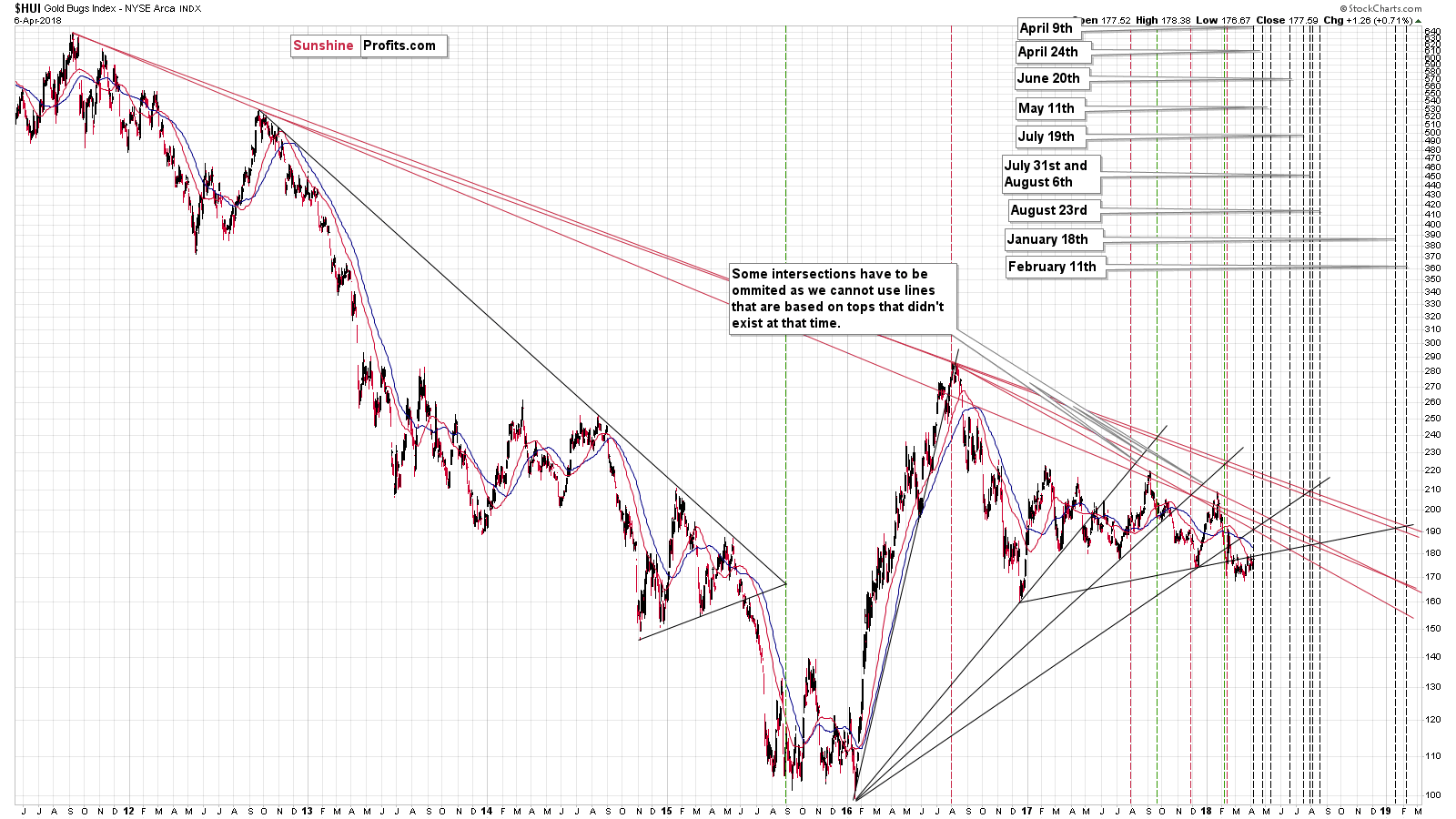
Task: Click the Sunshine Profits.com logo box
Action: point(369,45)
